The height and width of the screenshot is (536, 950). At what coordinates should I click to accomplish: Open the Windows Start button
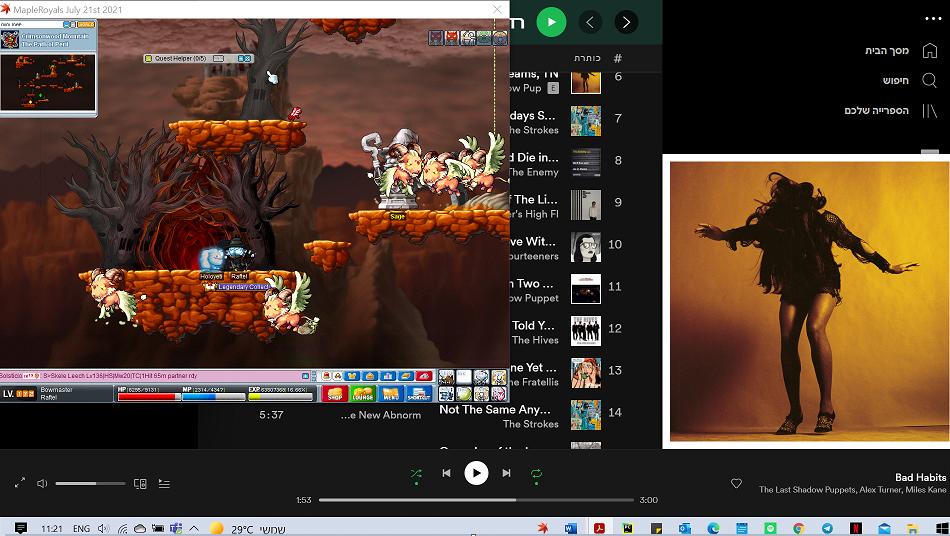[x=941, y=528]
